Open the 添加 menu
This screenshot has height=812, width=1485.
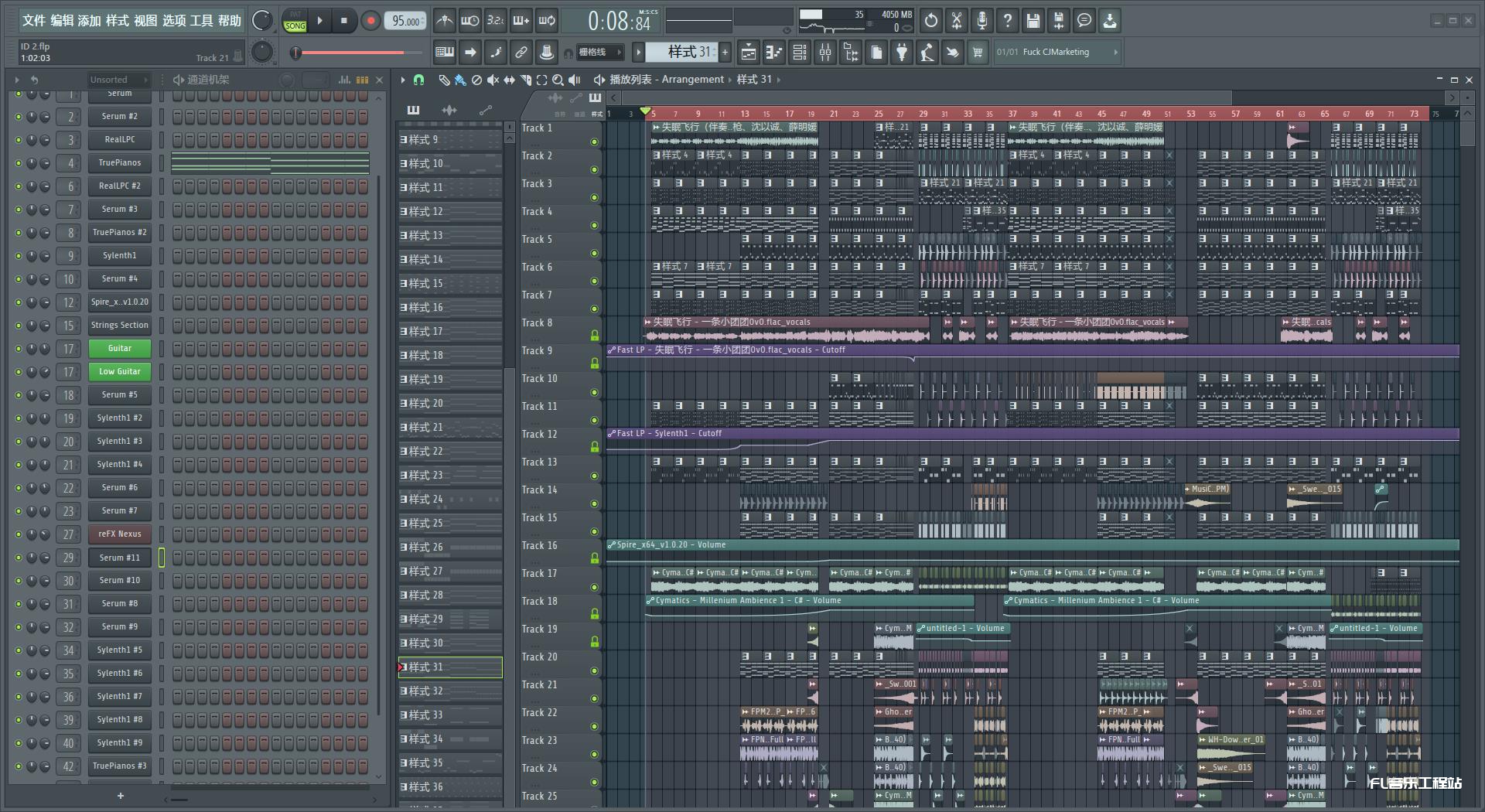coord(90,21)
